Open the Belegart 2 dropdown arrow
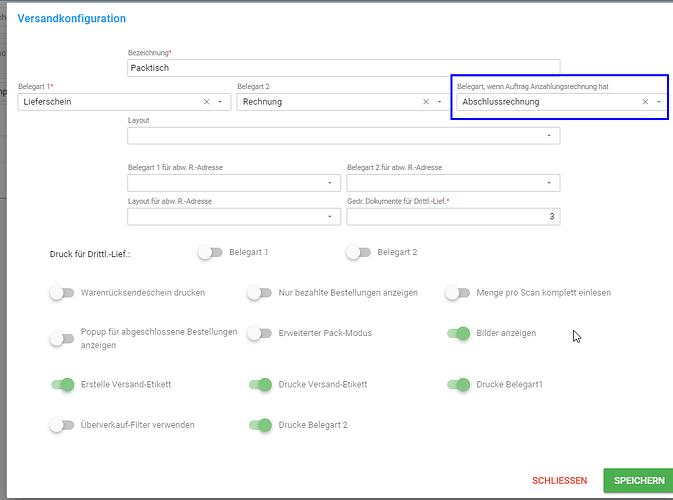 [x=440, y=102]
